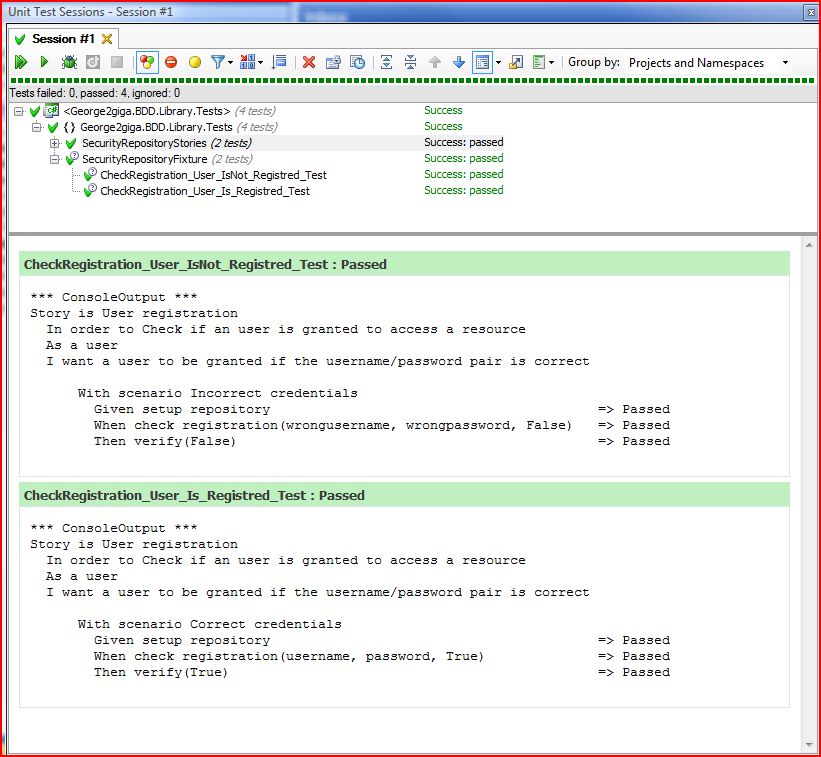Click 'With scenario Incorrect credentials' line
The width and height of the screenshot is (821, 757).
217,393
